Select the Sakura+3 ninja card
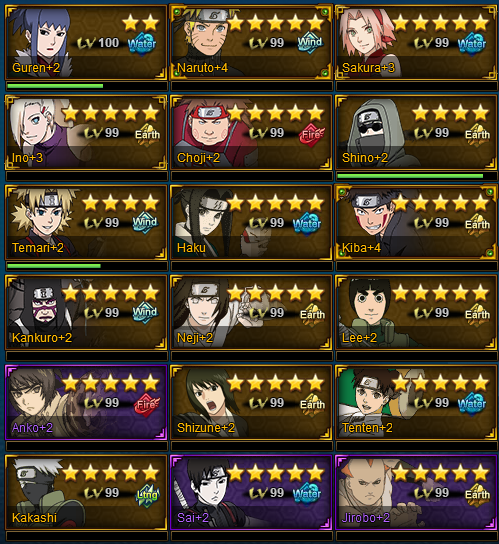 pos(416,43)
